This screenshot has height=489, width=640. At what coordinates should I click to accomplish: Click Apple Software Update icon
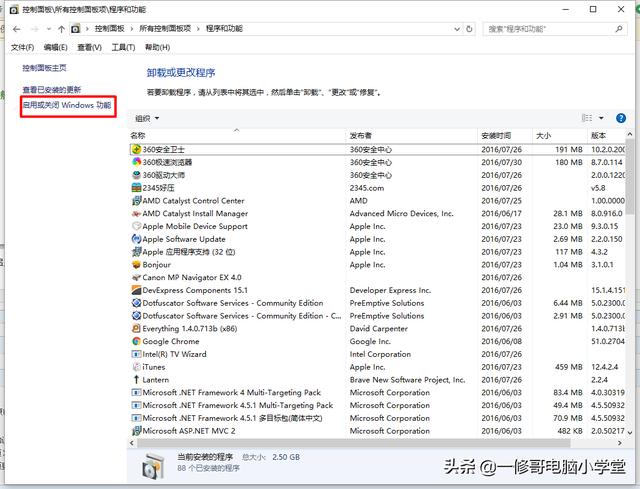[x=136, y=239]
